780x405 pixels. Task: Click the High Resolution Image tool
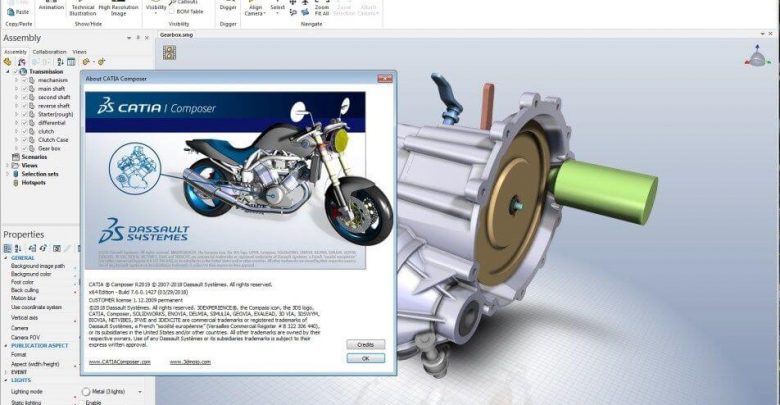pyautogui.click(x=118, y=8)
